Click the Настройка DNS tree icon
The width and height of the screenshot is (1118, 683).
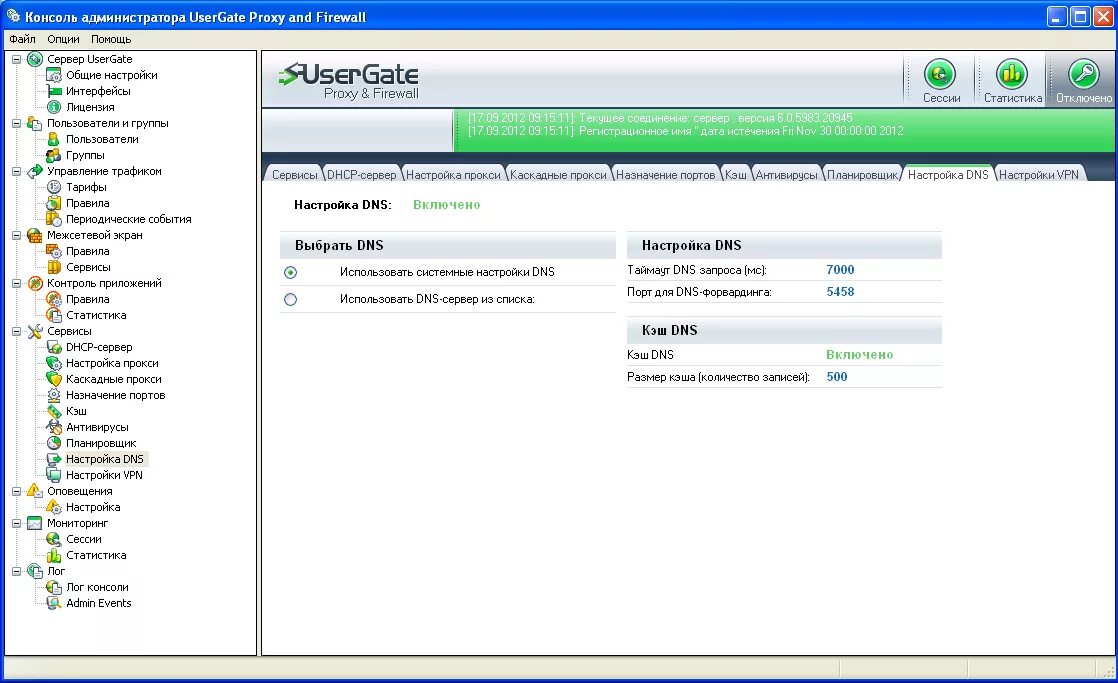[x=53, y=459]
